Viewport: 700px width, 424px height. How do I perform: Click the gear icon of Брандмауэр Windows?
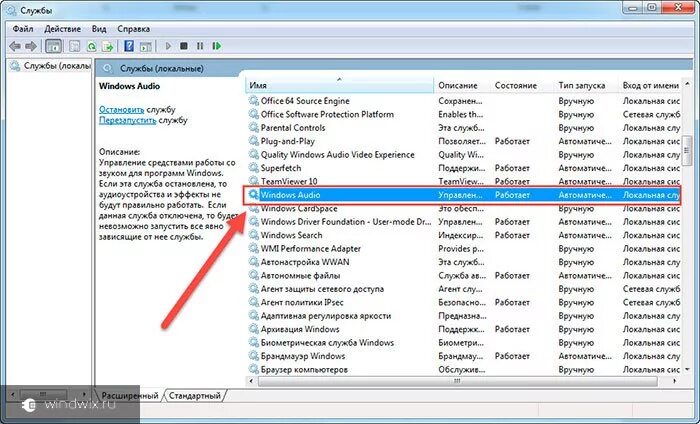[x=254, y=356]
